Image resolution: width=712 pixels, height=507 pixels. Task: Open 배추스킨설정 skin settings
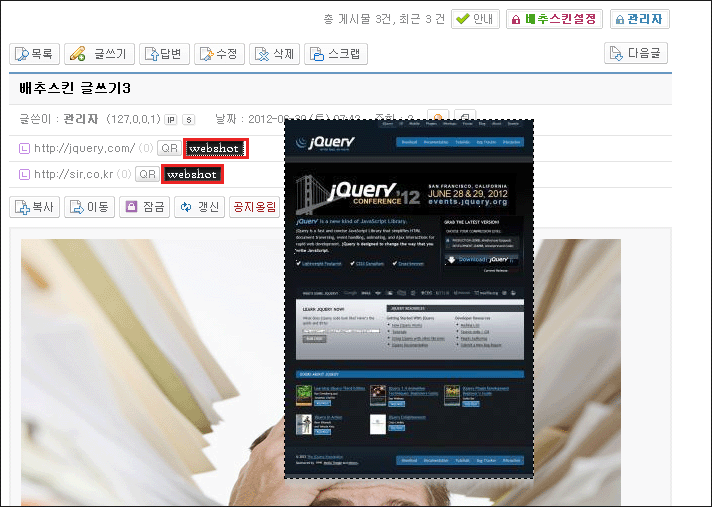click(x=554, y=19)
